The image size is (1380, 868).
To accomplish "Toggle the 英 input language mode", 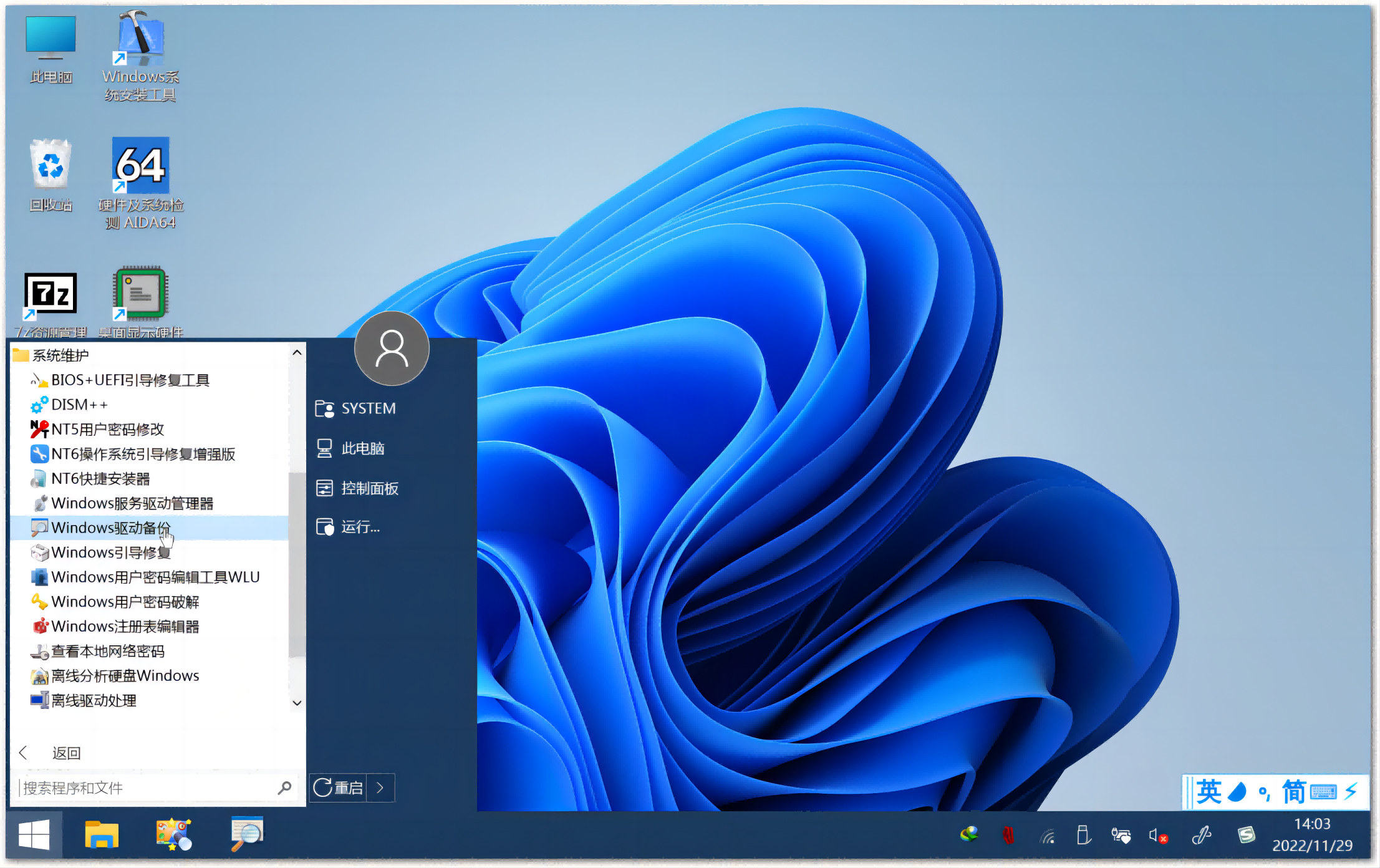I will [1209, 792].
